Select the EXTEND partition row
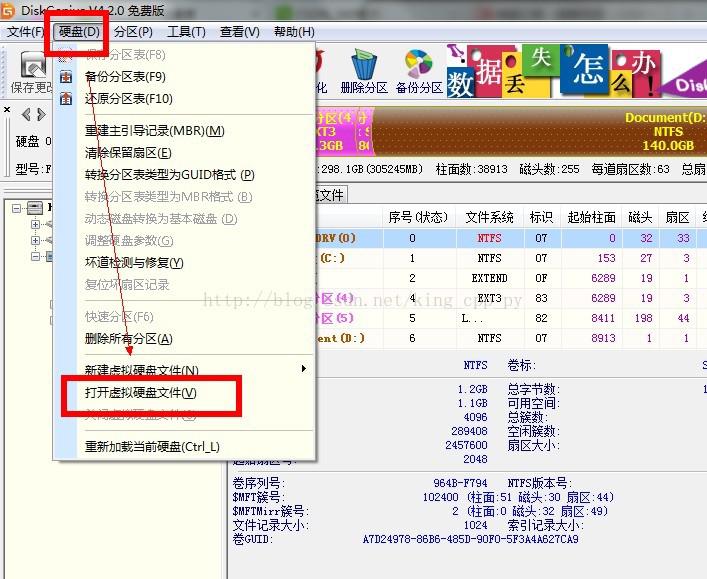The width and height of the screenshot is (707, 579). coord(511,278)
